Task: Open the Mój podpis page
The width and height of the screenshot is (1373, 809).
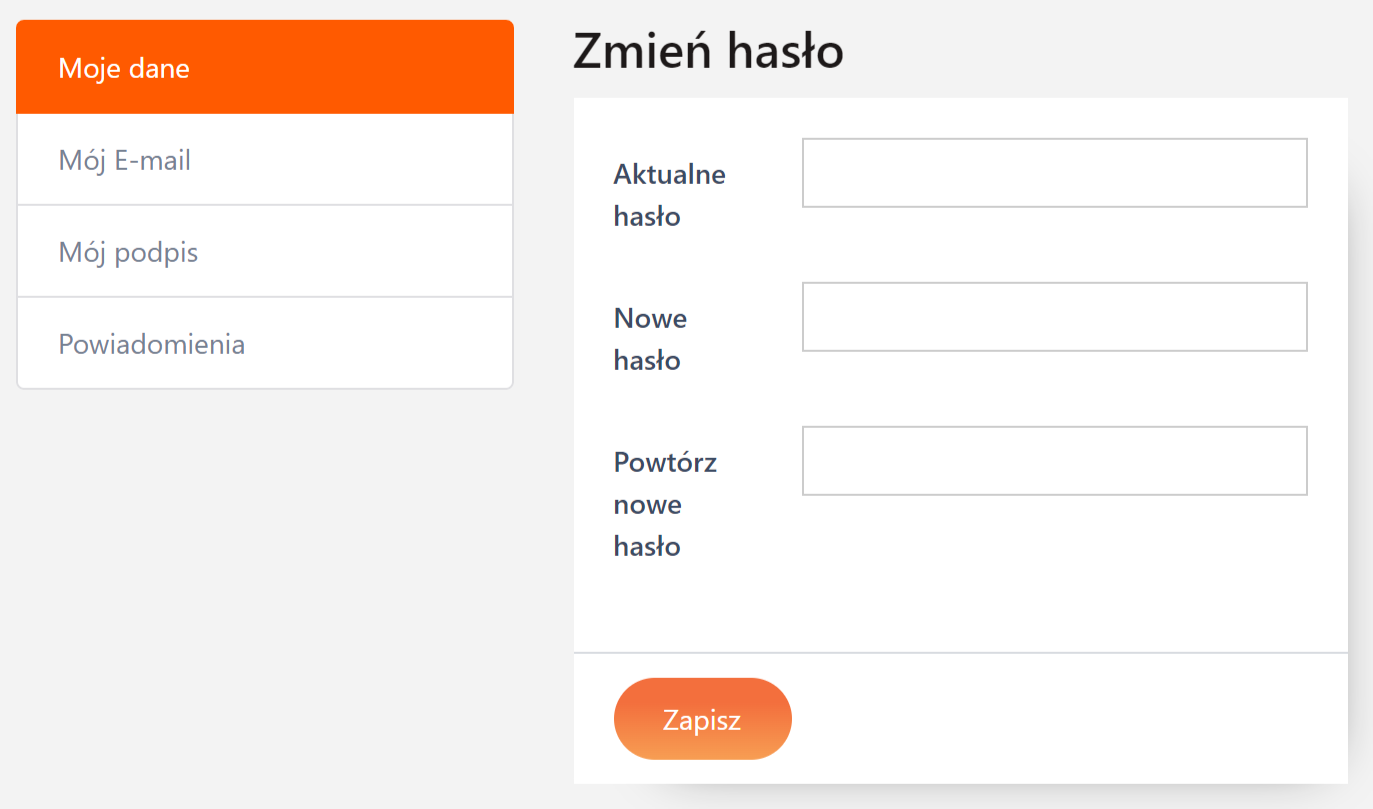Action: (264, 252)
